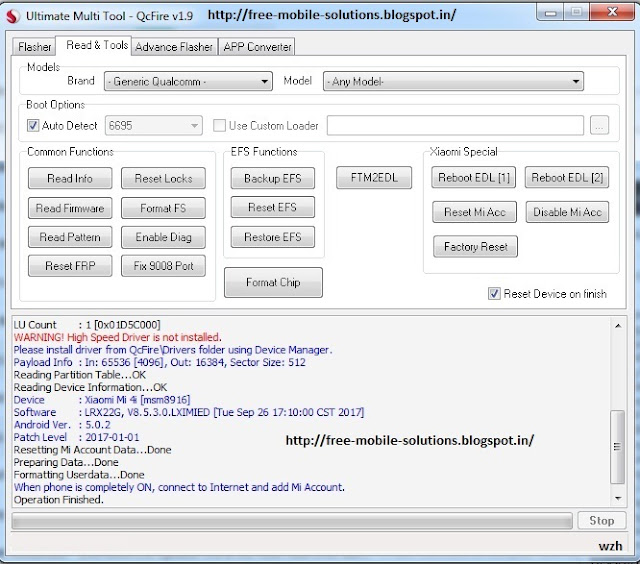Click the Format Chip button
The height and width of the screenshot is (564, 640).
tap(273, 282)
